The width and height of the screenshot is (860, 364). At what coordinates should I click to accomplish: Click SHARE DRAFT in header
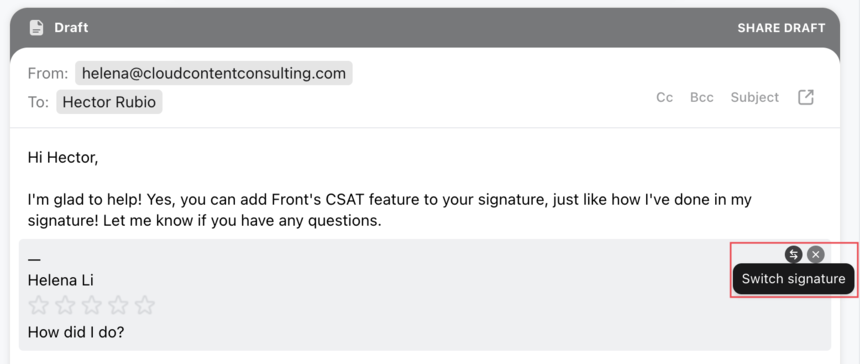(x=781, y=28)
